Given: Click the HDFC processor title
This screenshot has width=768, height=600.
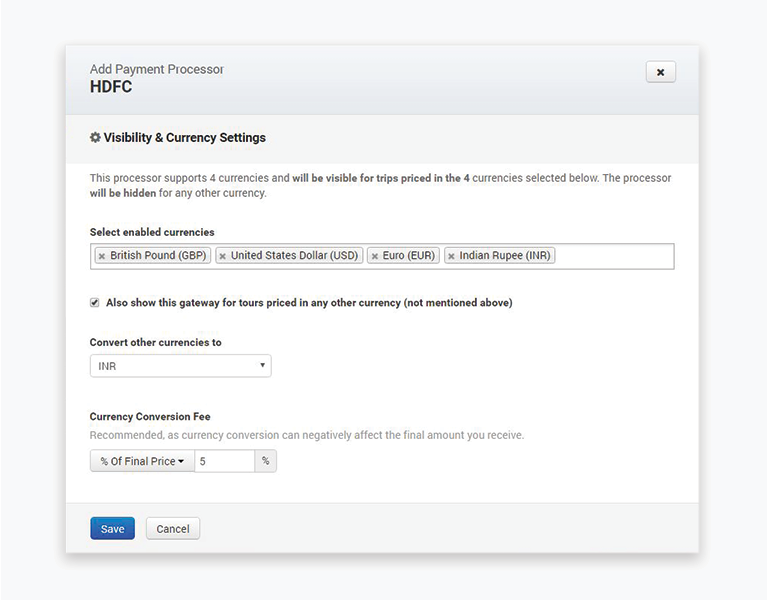Looking at the screenshot, I should tap(111, 87).
